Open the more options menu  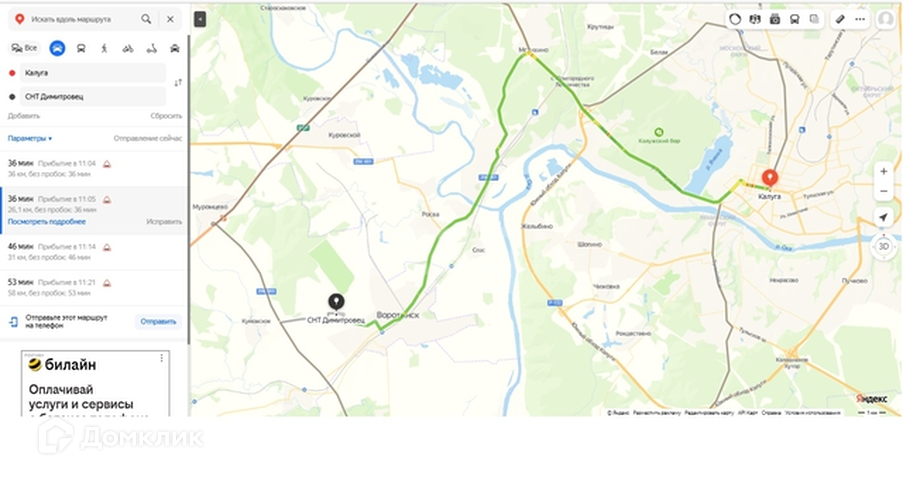(860, 19)
